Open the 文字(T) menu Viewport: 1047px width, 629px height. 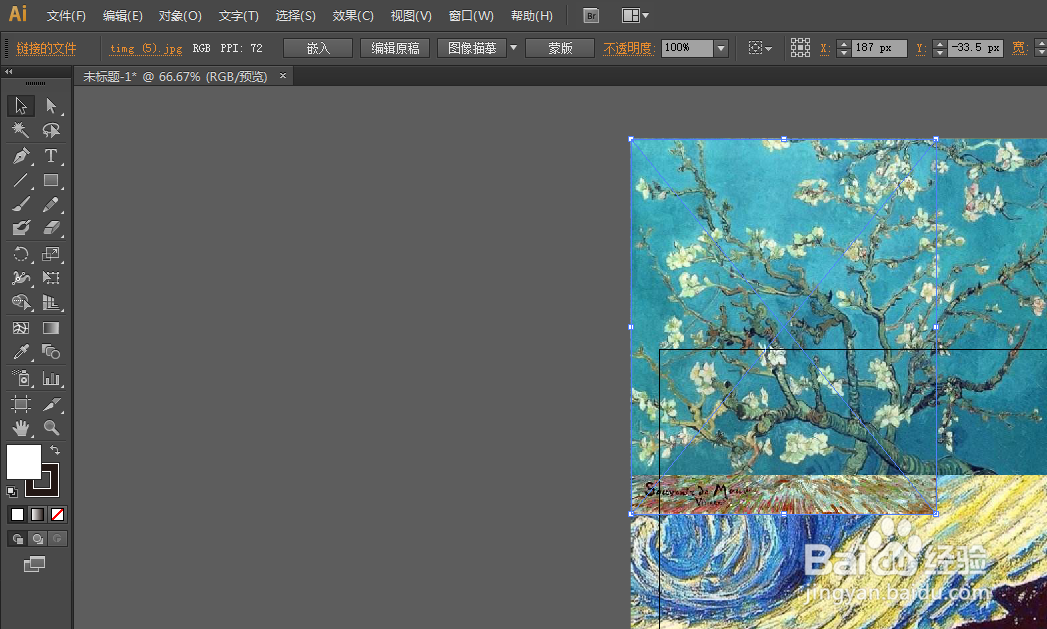(x=238, y=16)
